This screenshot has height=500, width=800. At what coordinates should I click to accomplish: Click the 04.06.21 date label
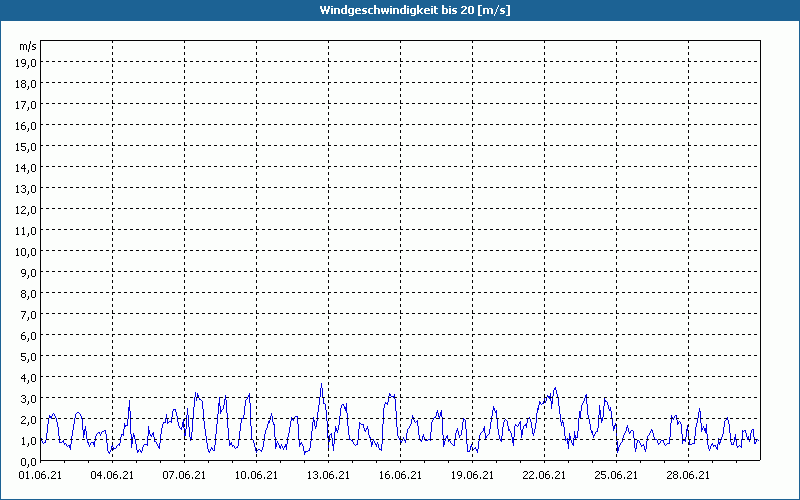(x=112, y=475)
